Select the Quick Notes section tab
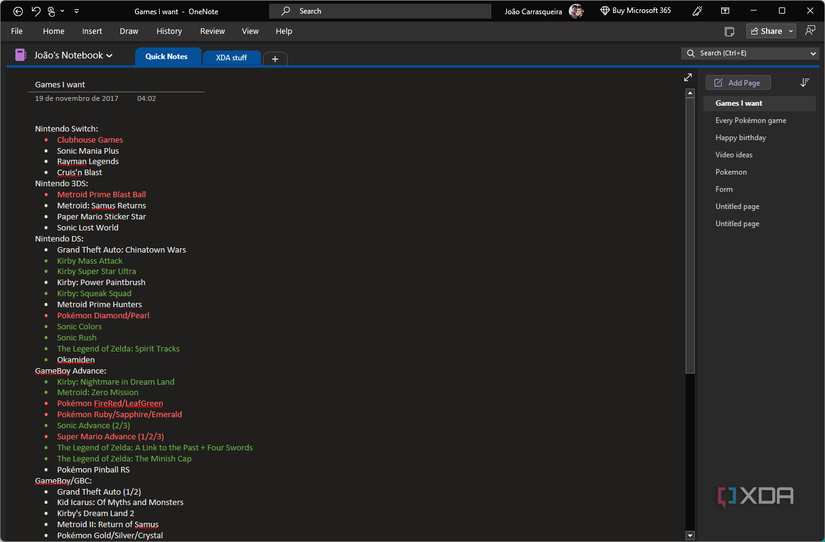 pyautogui.click(x=167, y=56)
